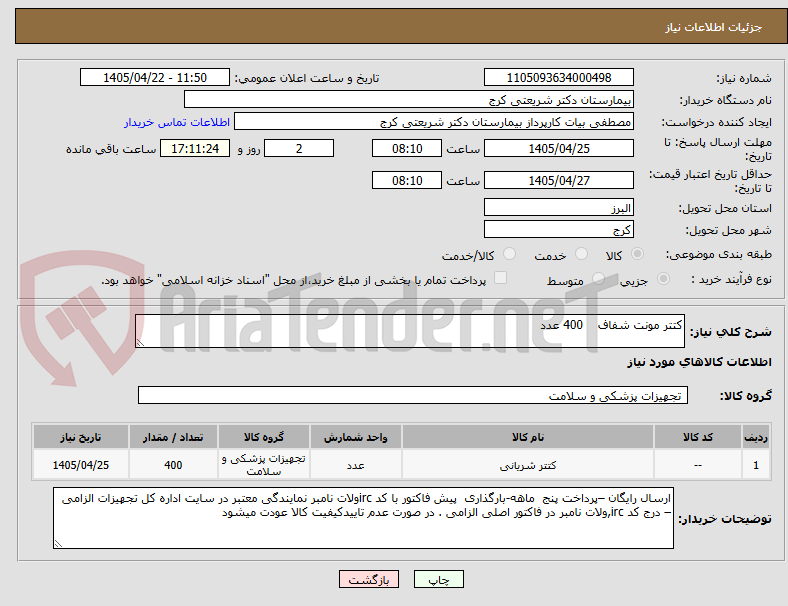Click the delivery province field البرز
Viewport: 788px width, 606px height.
click(559, 208)
